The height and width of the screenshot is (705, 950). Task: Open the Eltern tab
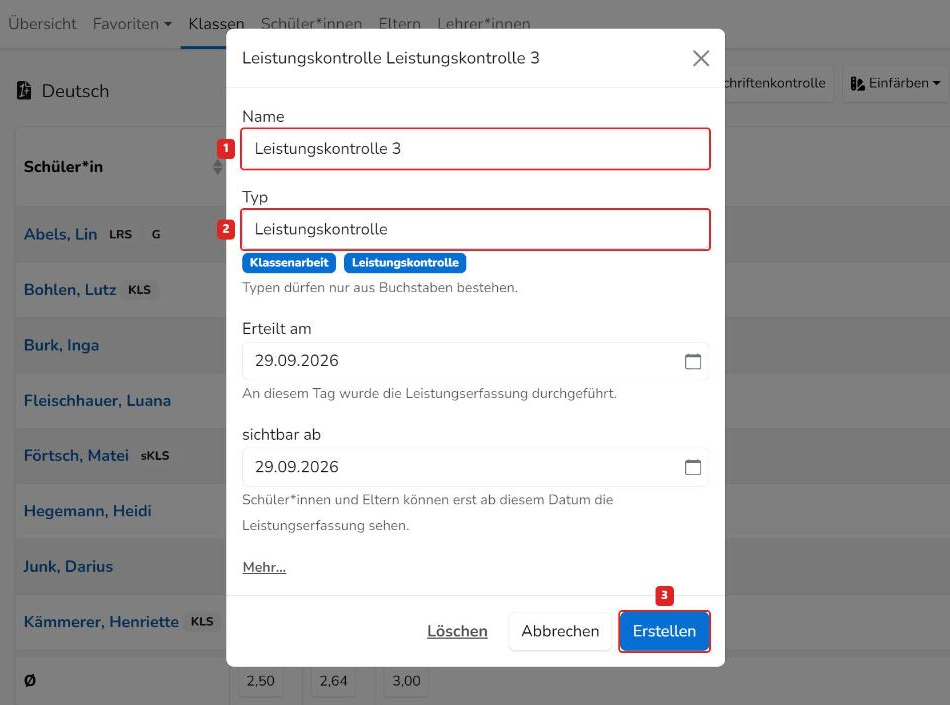pyautogui.click(x=399, y=24)
